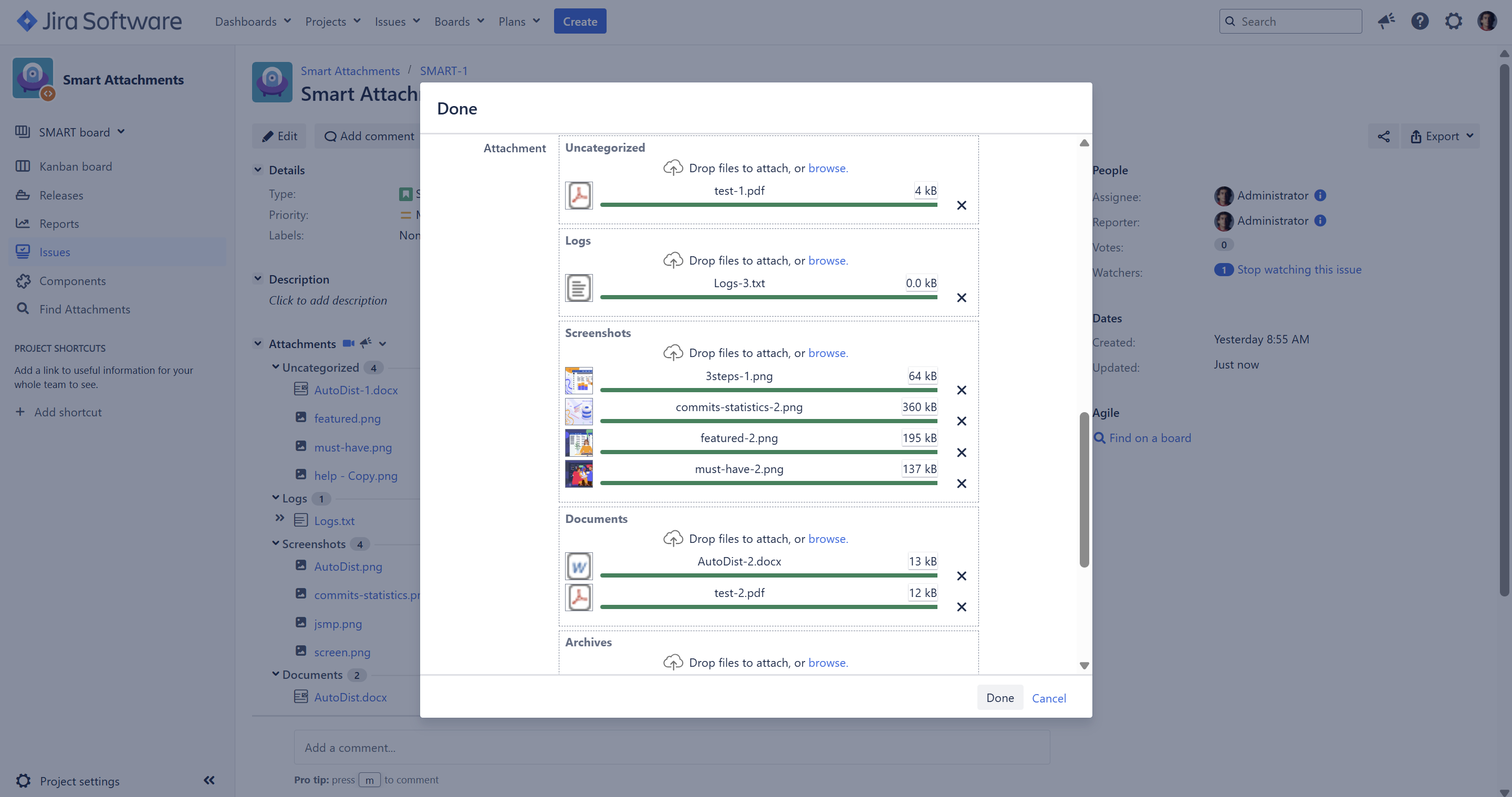Remove test-1.pdf using its X icon
Viewport: 1512px width, 797px height.
point(962,205)
